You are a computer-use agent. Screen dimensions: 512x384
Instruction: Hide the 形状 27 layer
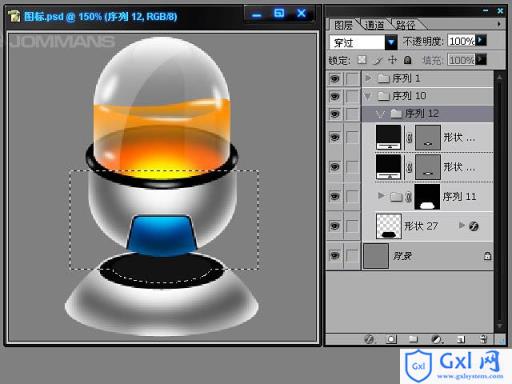[334, 226]
